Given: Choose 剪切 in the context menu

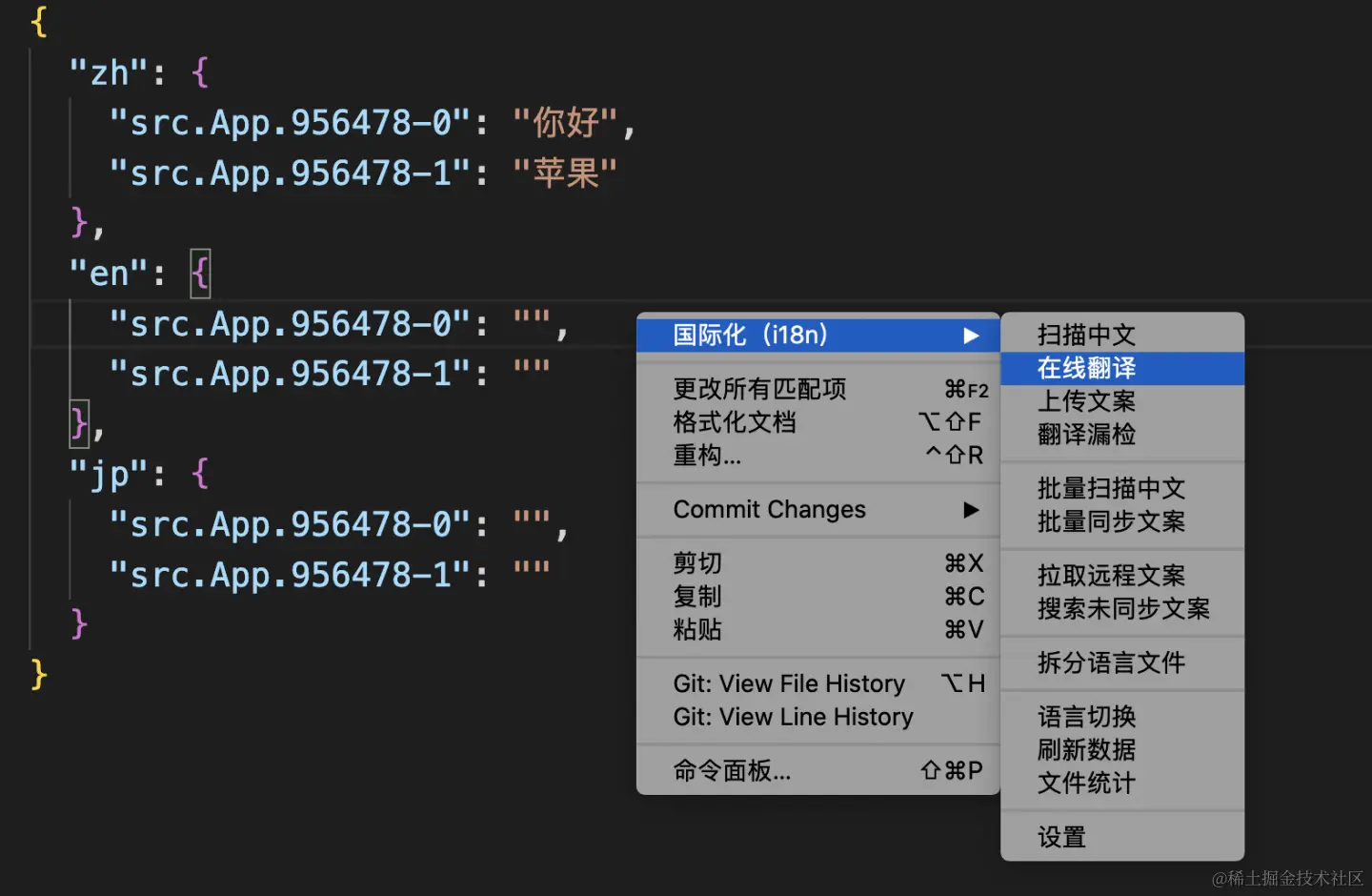Looking at the screenshot, I should click(x=817, y=563).
